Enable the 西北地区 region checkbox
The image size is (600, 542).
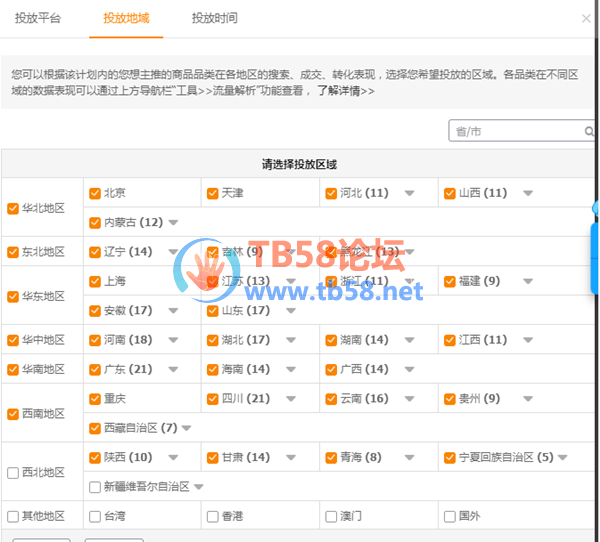click(13, 472)
